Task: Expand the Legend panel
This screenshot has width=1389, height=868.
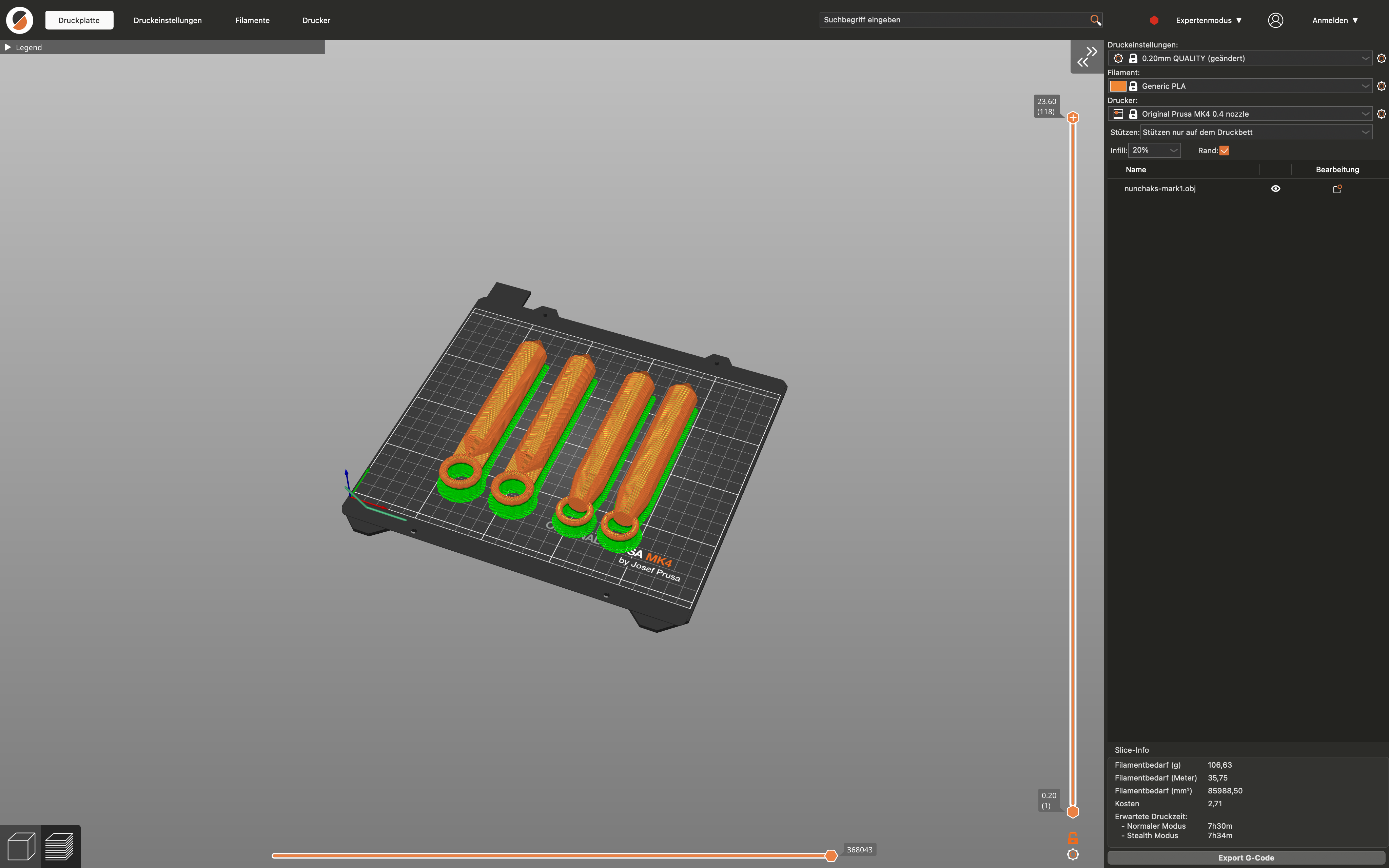Action: [x=8, y=47]
